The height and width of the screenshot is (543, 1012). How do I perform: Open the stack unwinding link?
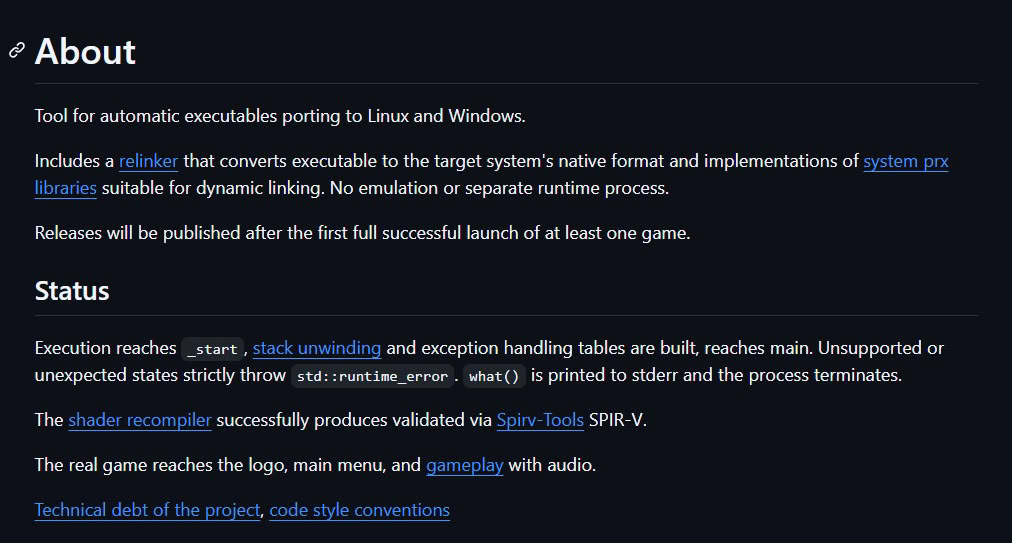tap(317, 348)
